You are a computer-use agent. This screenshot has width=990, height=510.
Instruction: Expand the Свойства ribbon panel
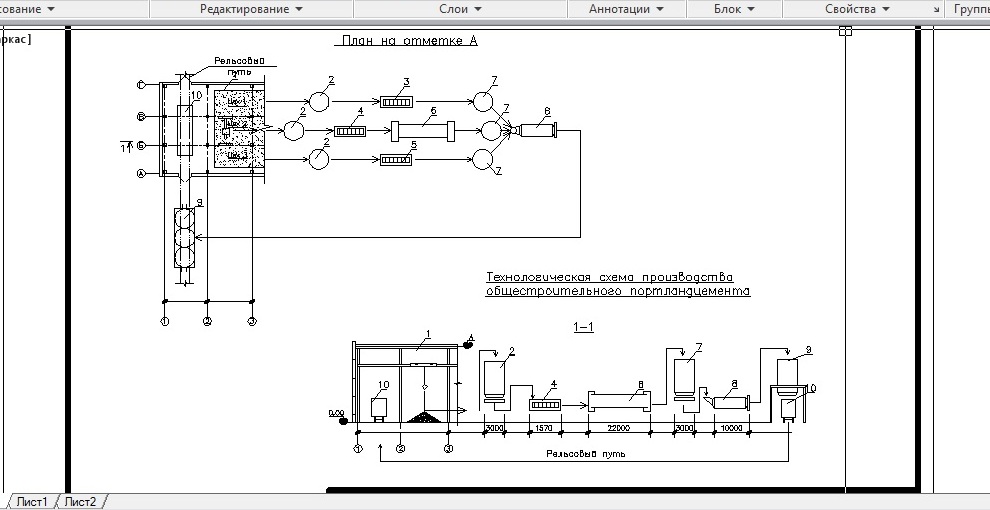point(857,9)
